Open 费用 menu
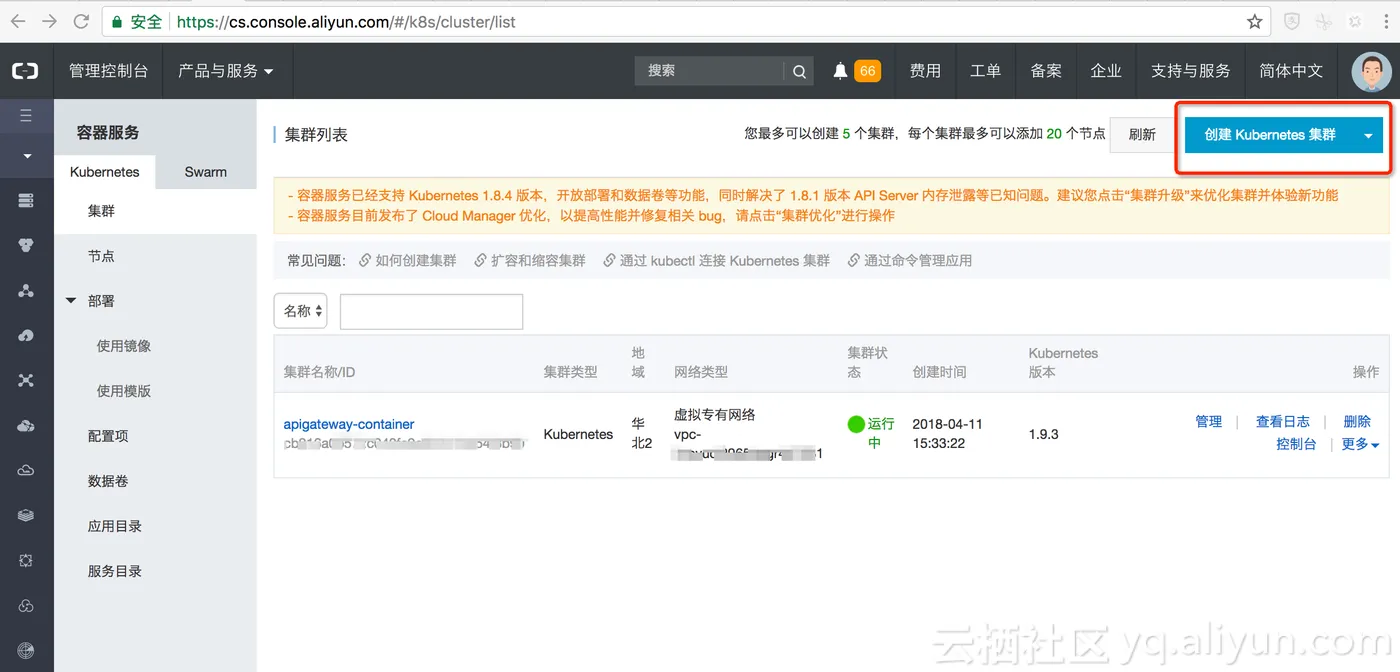The height and width of the screenshot is (672, 1400). [925, 71]
